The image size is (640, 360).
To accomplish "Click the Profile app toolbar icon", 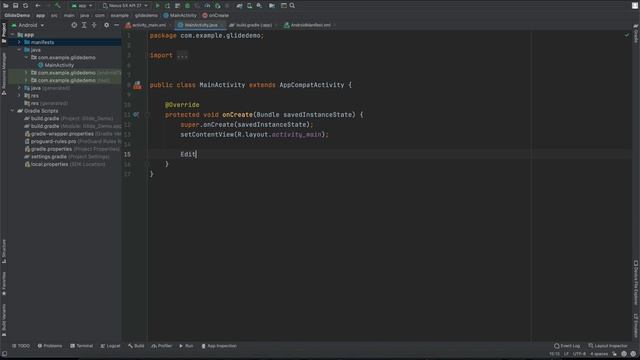I will [x=207, y=6].
